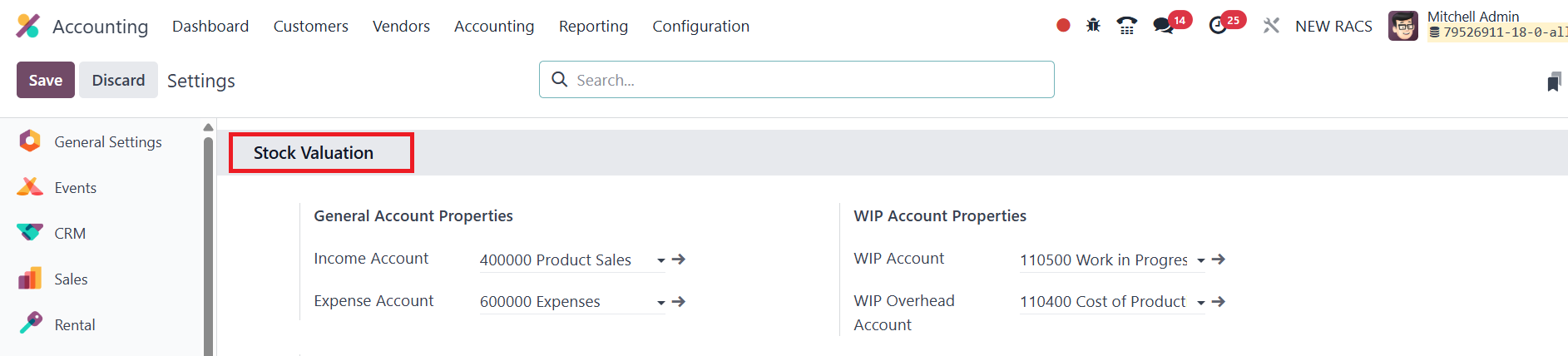Click the wrench tools icon
1568x356 pixels.
pos(1271,26)
